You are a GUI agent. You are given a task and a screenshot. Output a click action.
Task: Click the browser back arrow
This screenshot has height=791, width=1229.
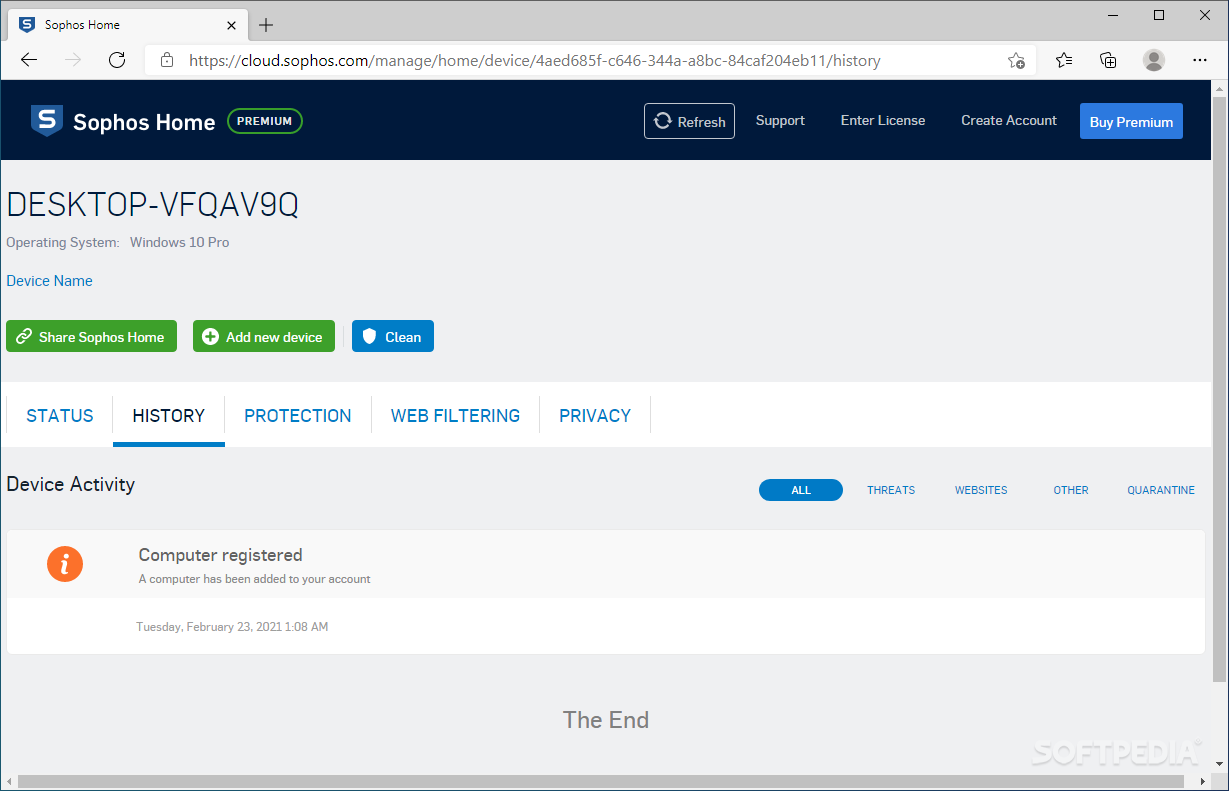(28, 60)
